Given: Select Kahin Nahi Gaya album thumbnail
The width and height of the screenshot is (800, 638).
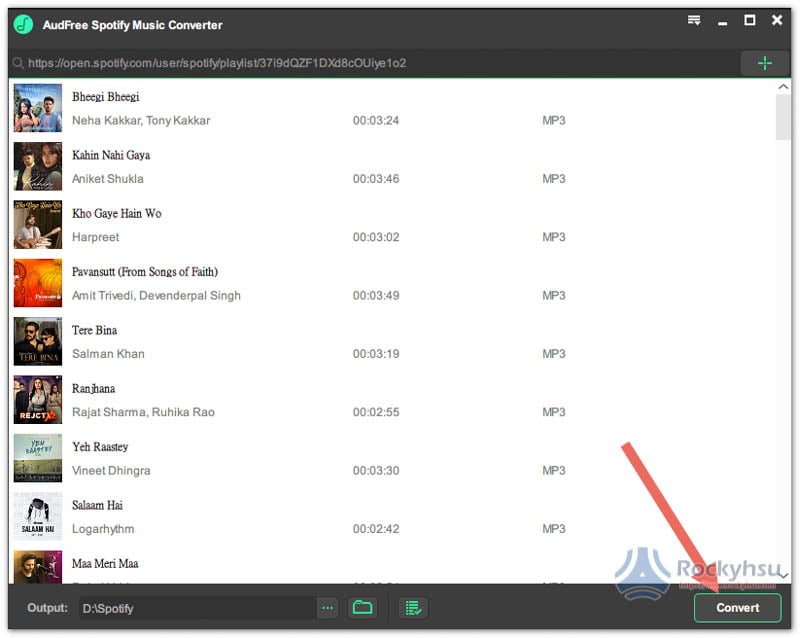Looking at the screenshot, I should click(38, 166).
